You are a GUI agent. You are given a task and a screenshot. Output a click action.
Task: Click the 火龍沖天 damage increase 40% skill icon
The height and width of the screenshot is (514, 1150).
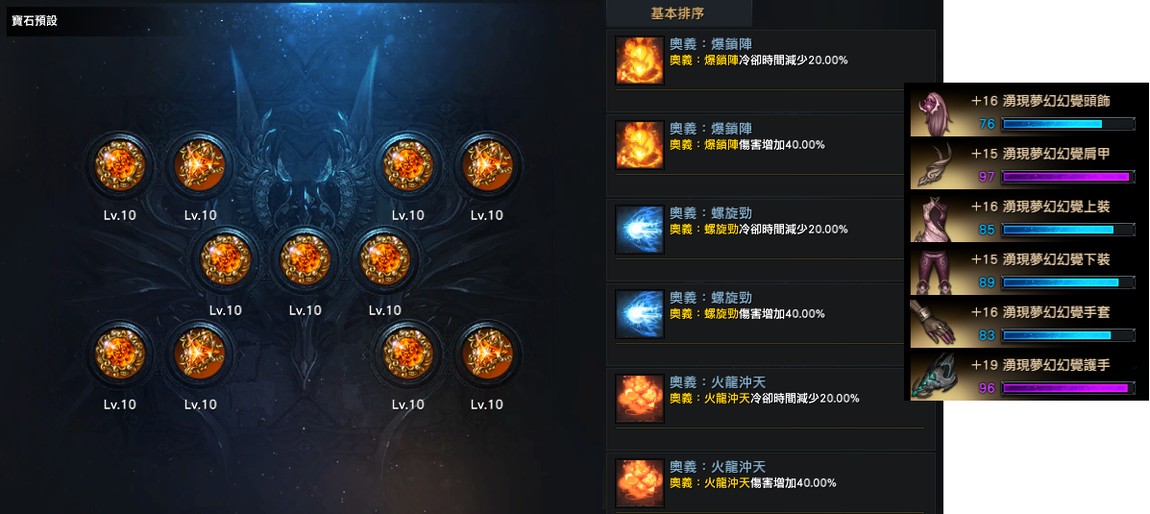pyautogui.click(x=640, y=483)
